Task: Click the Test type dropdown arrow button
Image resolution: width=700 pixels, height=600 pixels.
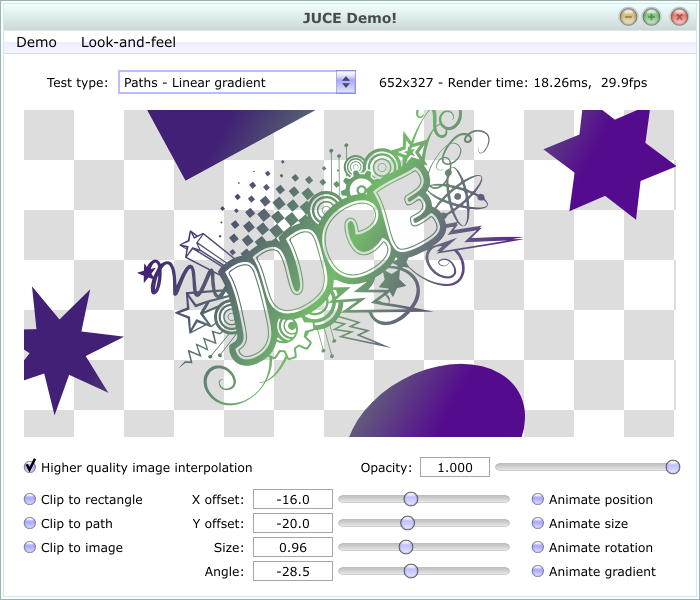Action: tap(346, 82)
